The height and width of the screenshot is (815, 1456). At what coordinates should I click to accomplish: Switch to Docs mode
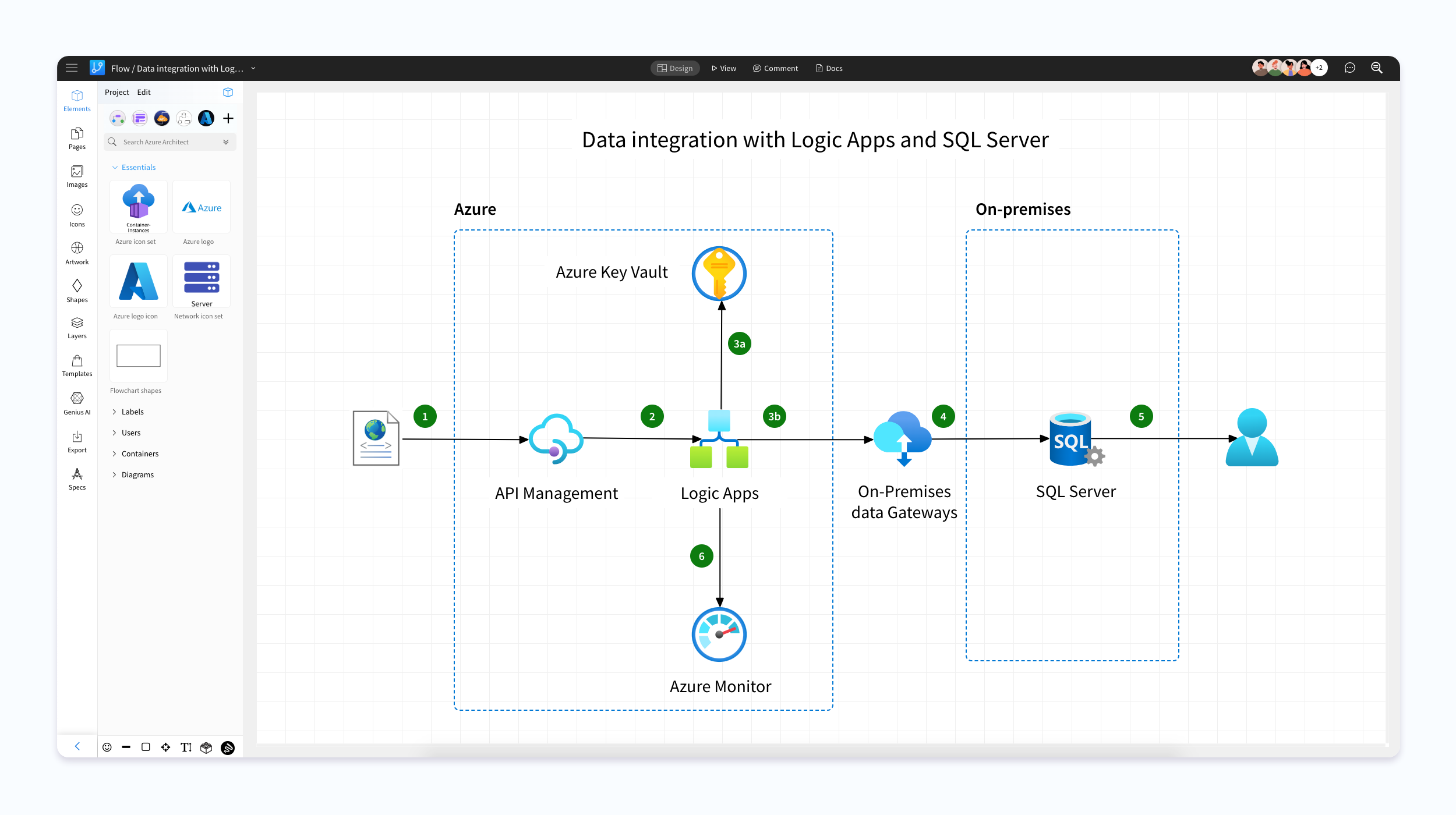click(829, 68)
